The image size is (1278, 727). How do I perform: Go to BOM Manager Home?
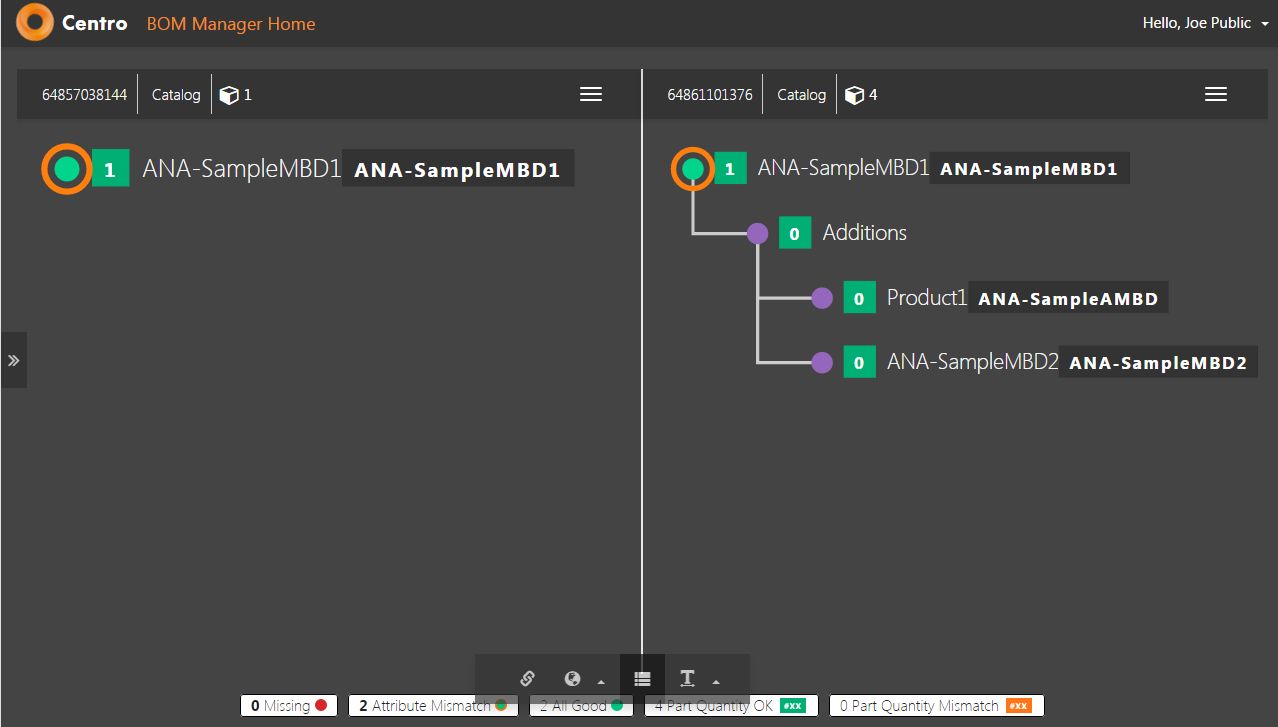point(231,23)
